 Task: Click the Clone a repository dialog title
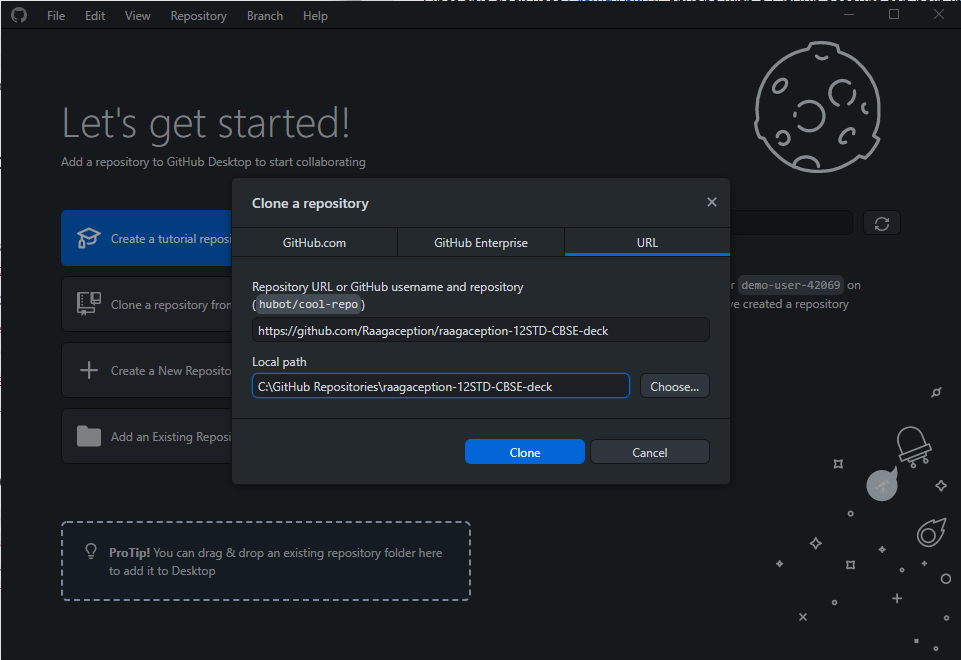click(310, 203)
